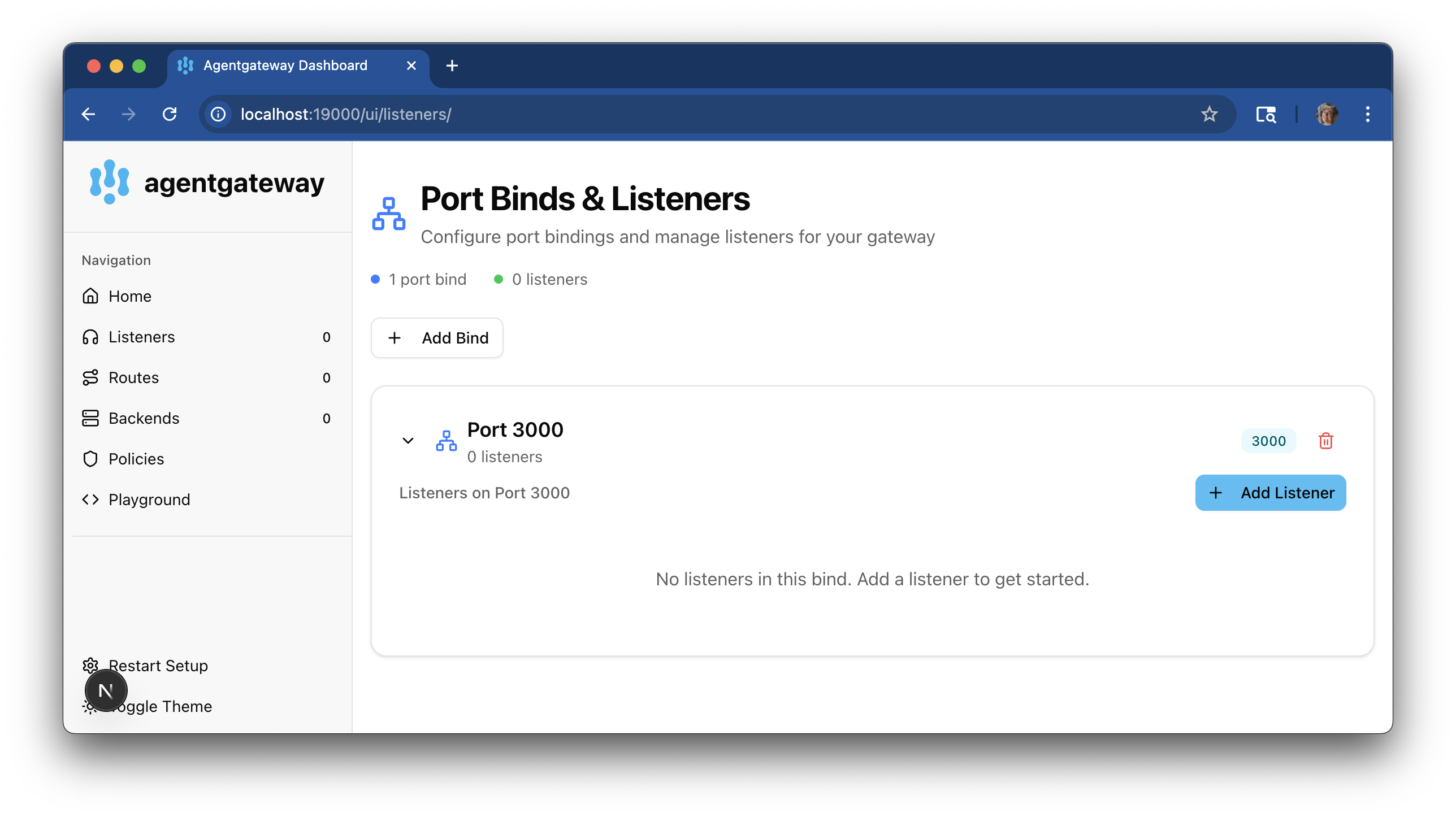Image resolution: width=1456 pixels, height=817 pixels.
Task: Click the 'Configure port bindings' subtitle
Action: coord(678,237)
